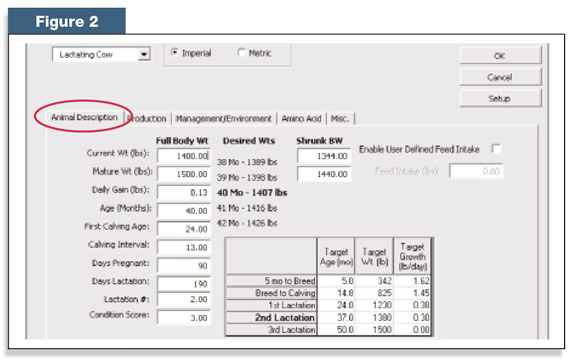The height and width of the screenshot is (363, 575).
Task: Click the Condition Score field
Action: 184,318
